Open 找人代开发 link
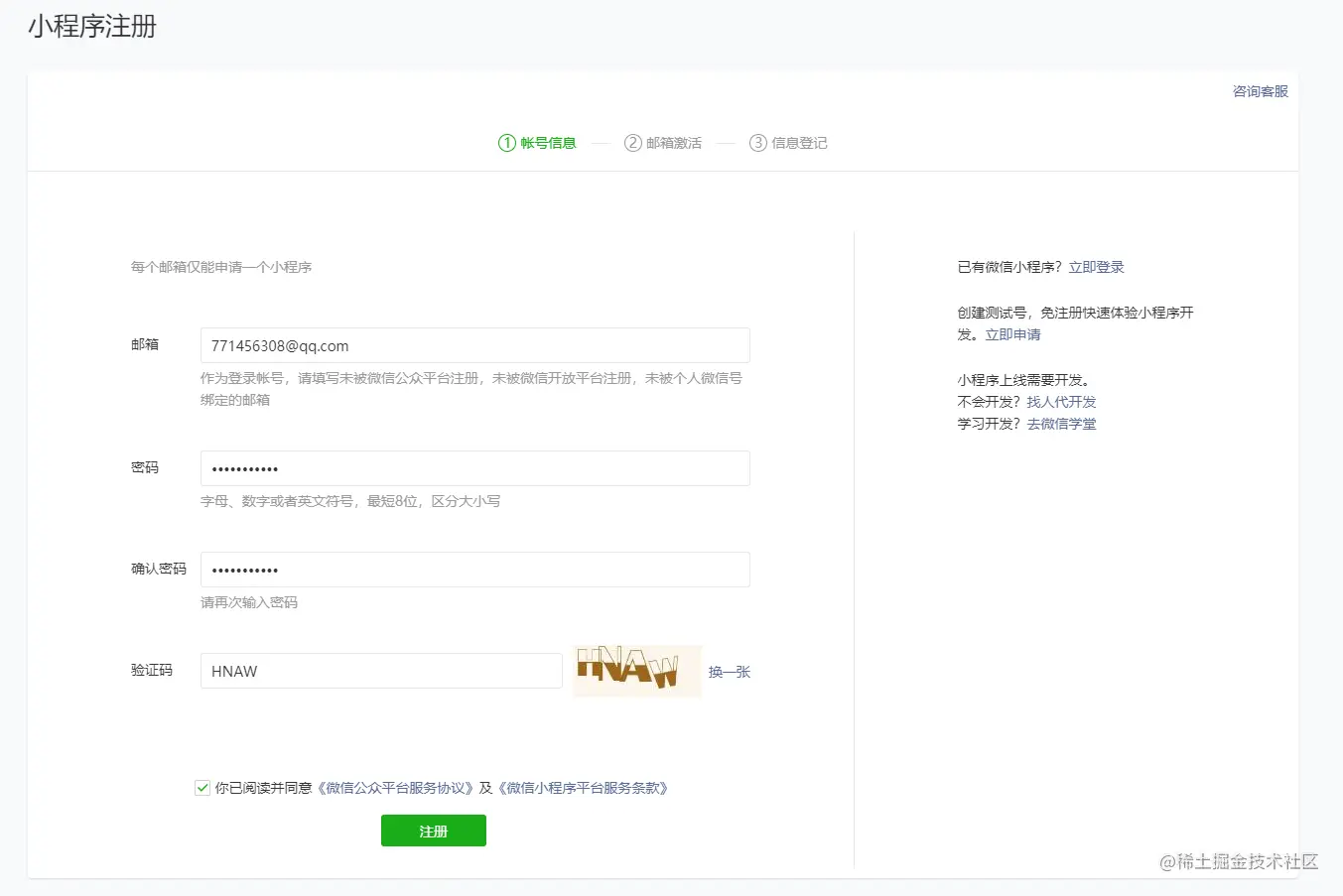1343x896 pixels. (x=1061, y=402)
